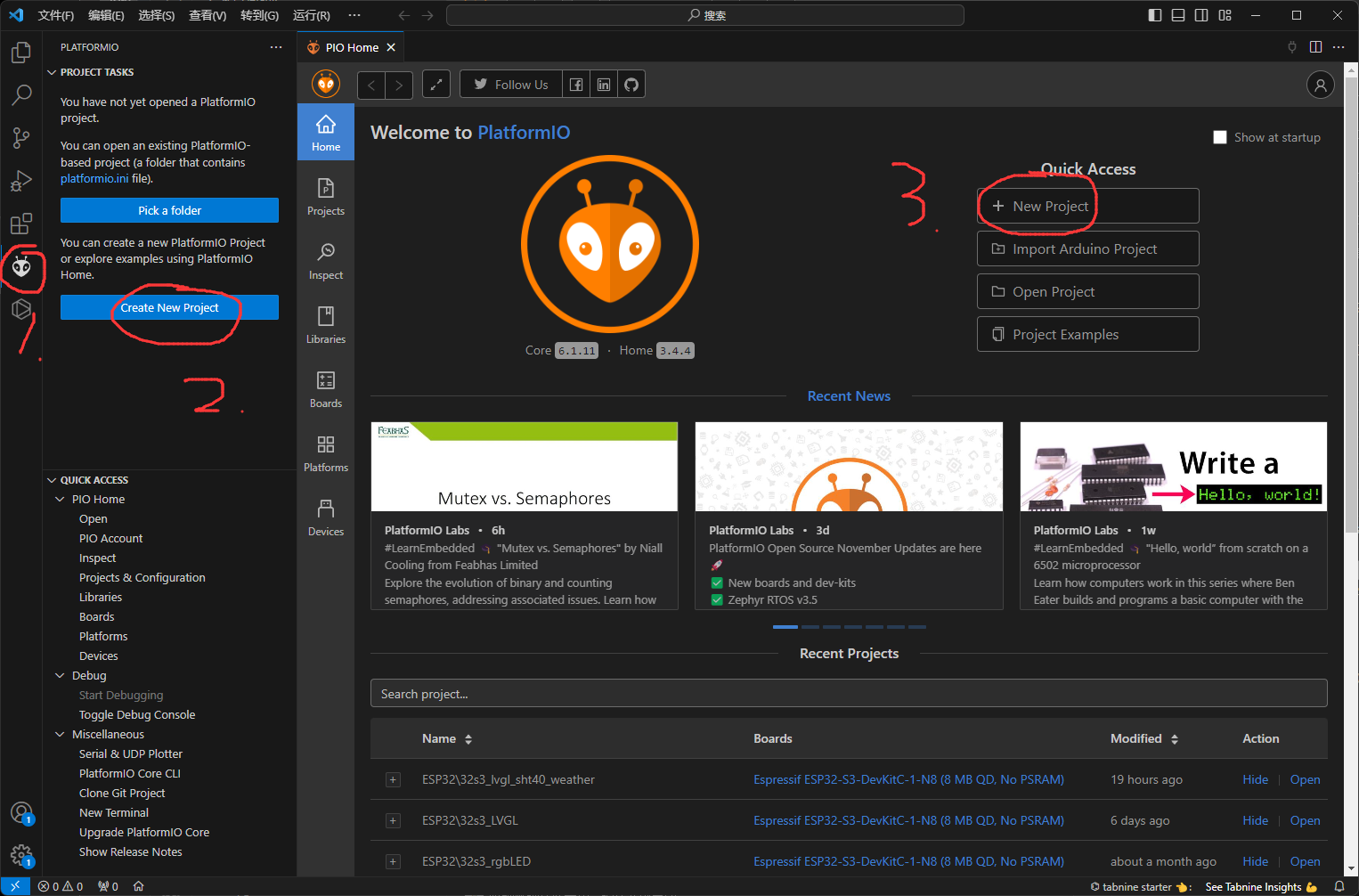Open the 运行(R) menu
The height and width of the screenshot is (896, 1359).
coord(311,15)
